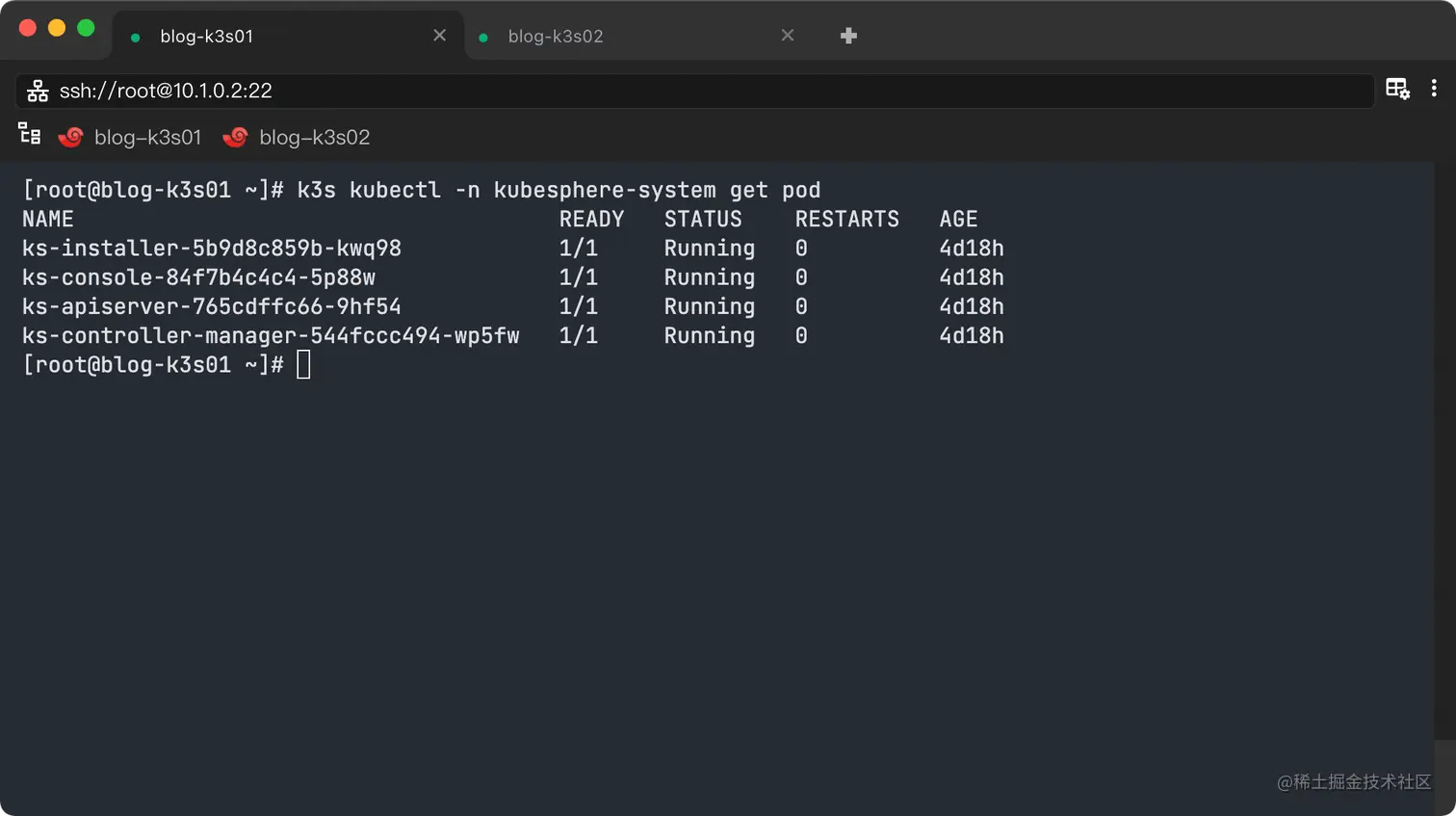1456x816 pixels.
Task: Click the ssh address bar field
Action: [x=694, y=91]
